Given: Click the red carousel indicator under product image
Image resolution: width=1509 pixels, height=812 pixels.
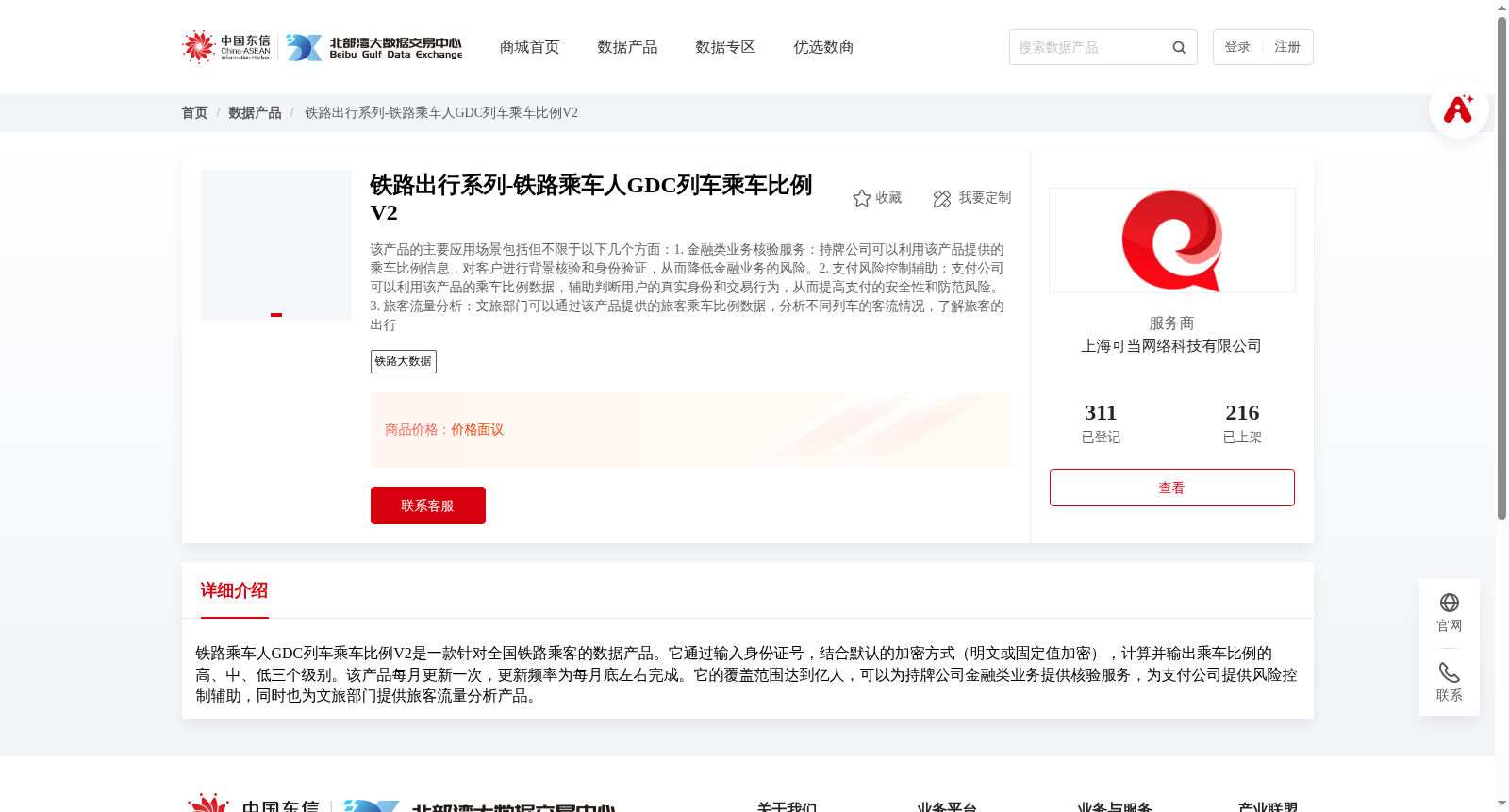Looking at the screenshot, I should (276, 315).
